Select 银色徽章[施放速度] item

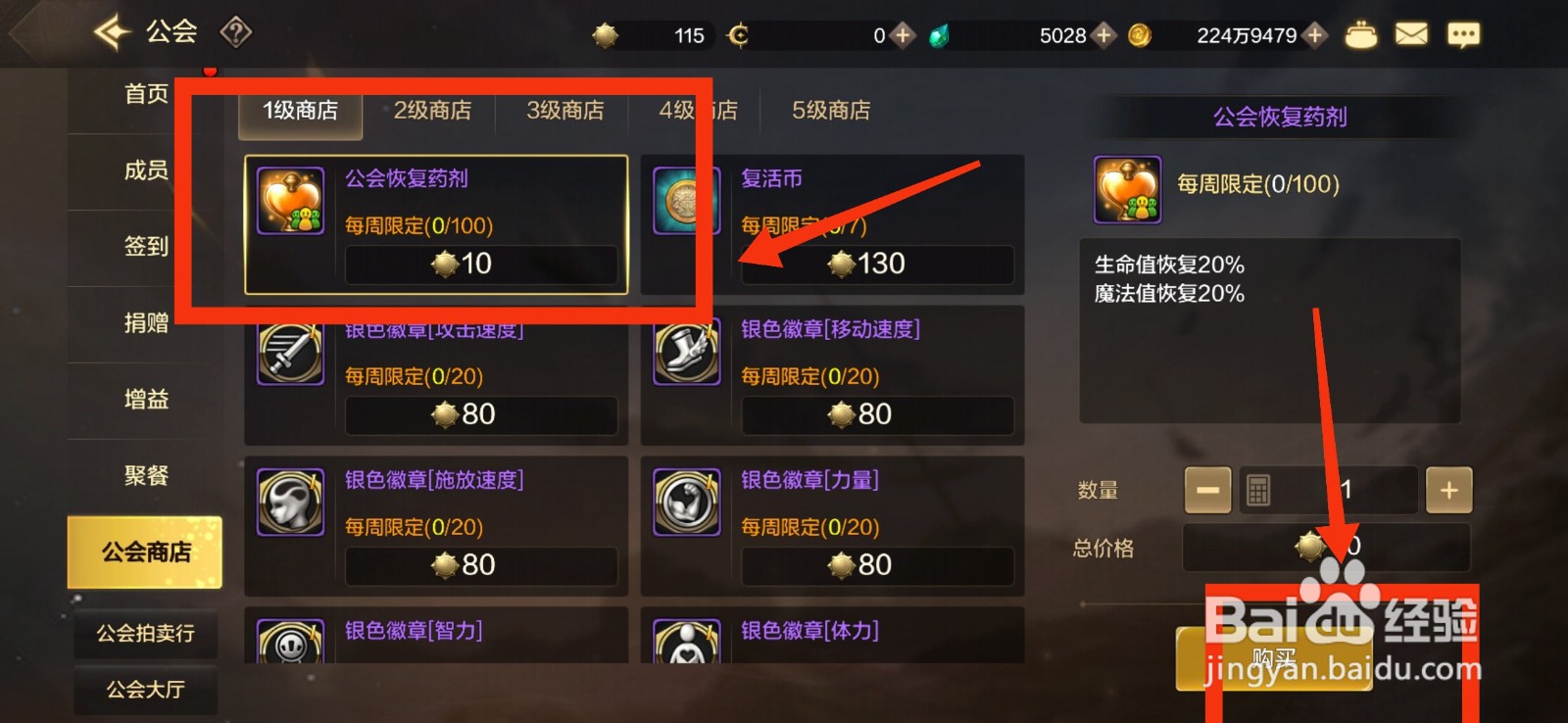click(436, 526)
